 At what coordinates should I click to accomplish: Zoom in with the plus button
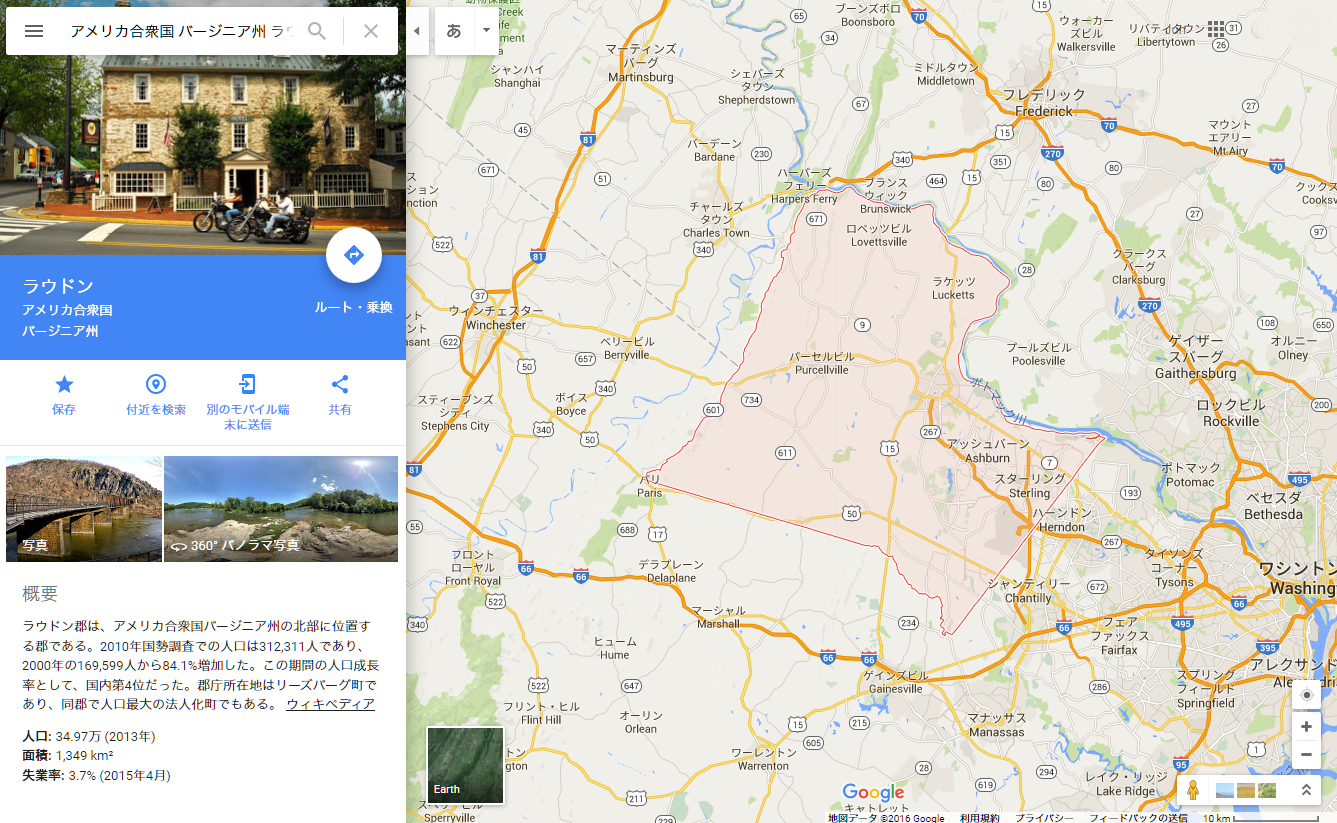point(1306,727)
